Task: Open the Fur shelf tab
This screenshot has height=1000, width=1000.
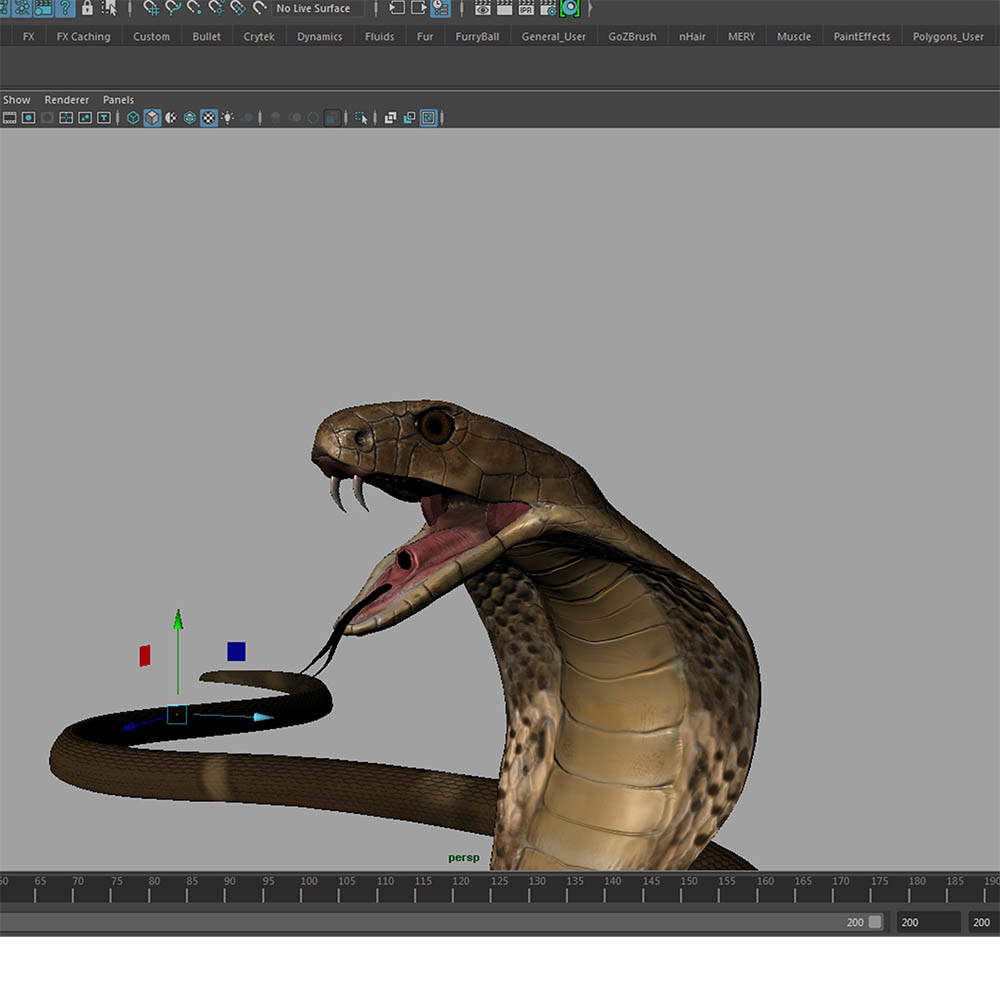Action: [x=425, y=36]
